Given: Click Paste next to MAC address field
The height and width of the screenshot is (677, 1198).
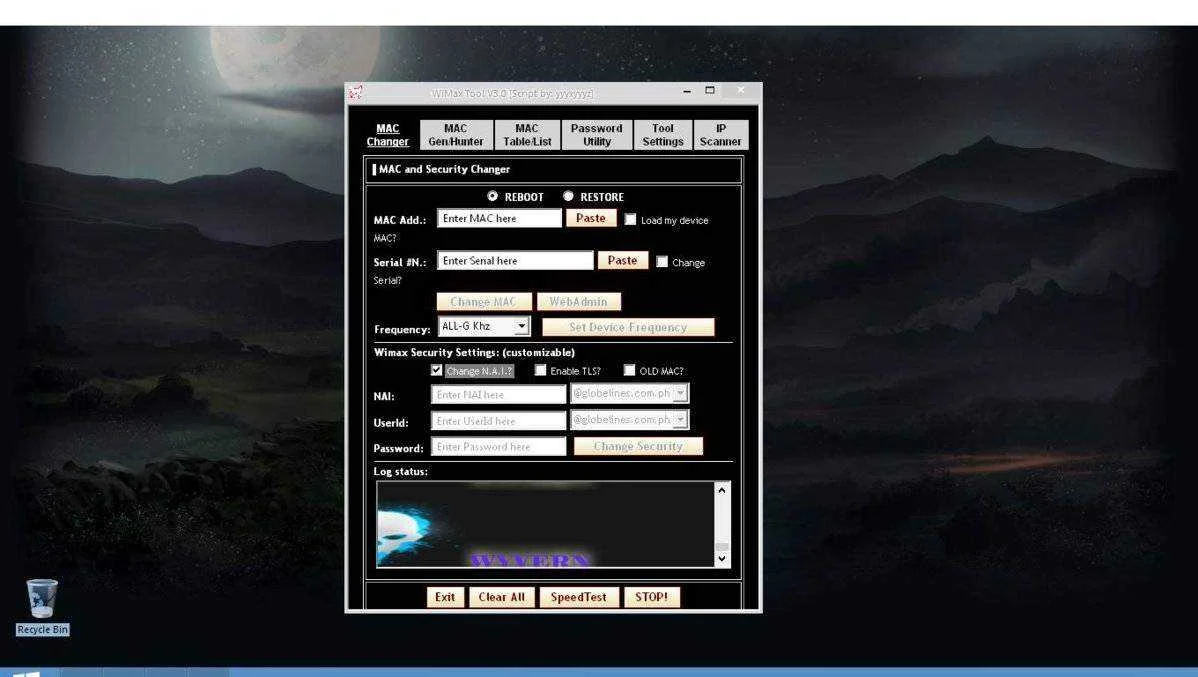Looking at the screenshot, I should [591, 218].
